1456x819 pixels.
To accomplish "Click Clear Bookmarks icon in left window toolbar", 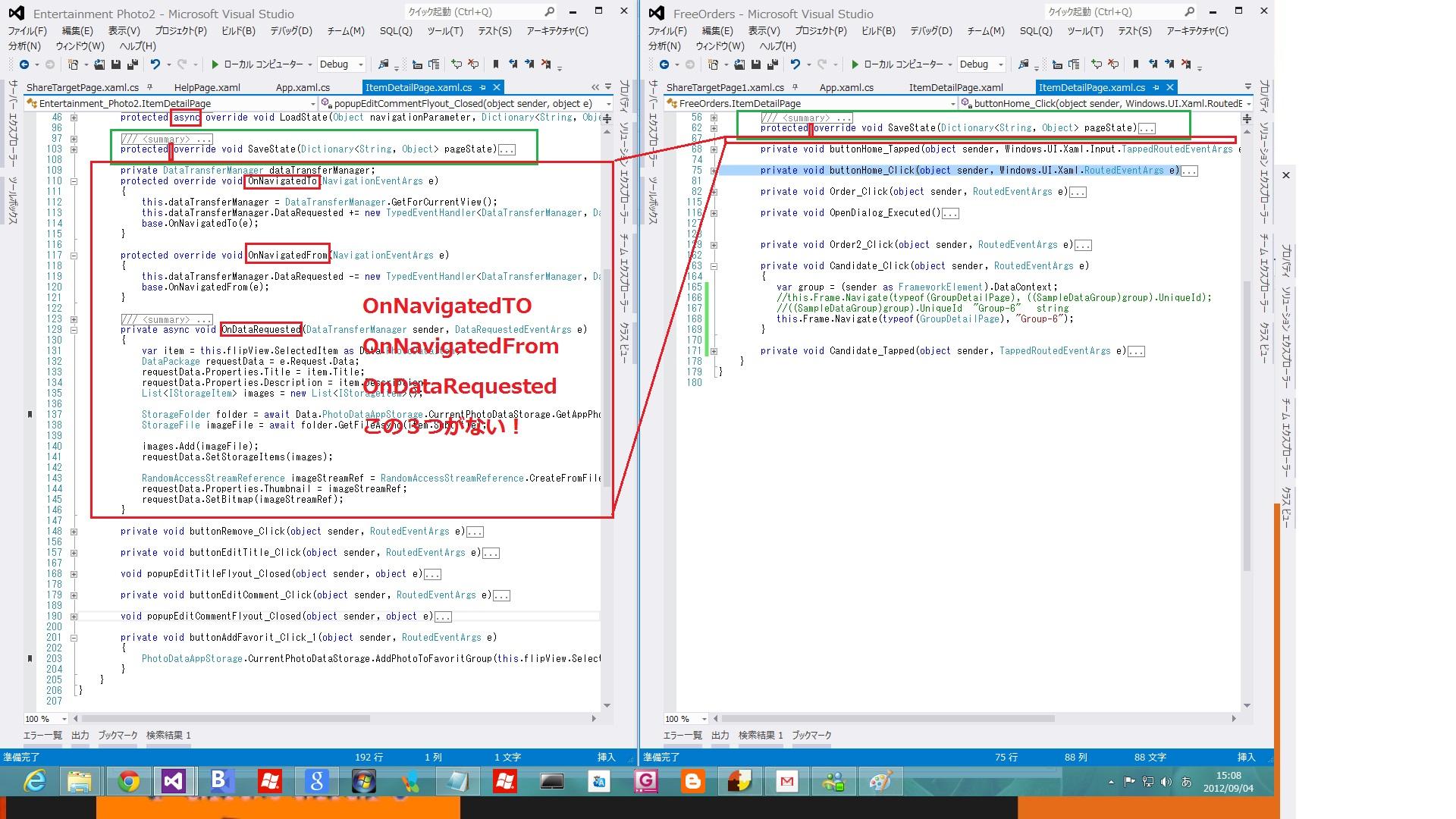I will pos(547,64).
